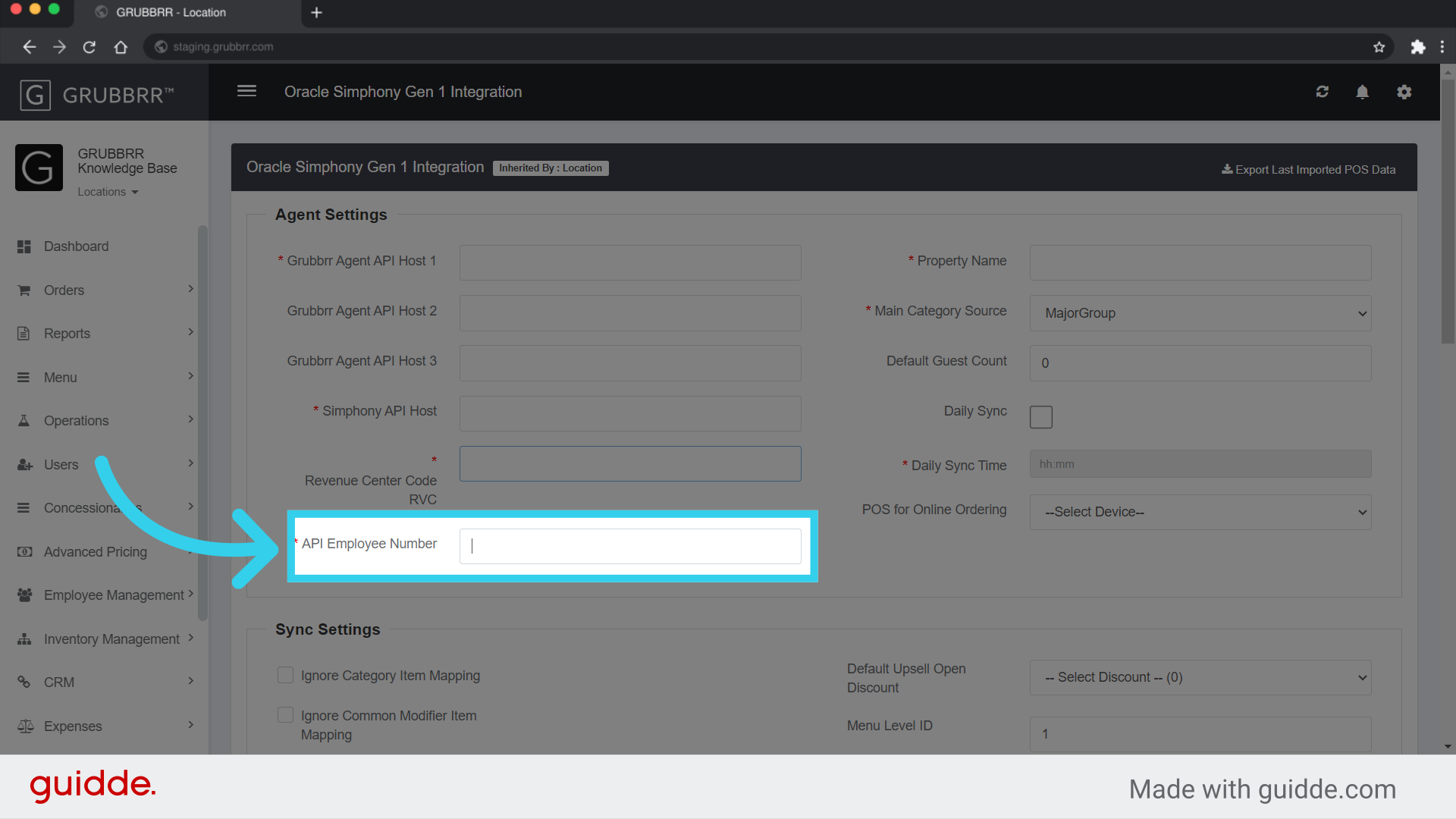This screenshot has height=819, width=1456.
Task: Click the Menu list icon
Action: click(24, 378)
